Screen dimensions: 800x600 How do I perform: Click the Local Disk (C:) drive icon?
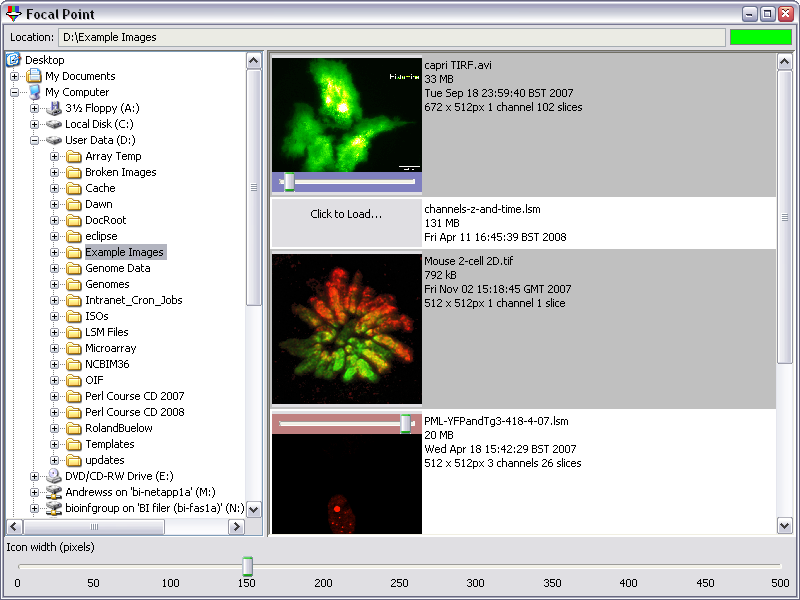tap(54, 124)
